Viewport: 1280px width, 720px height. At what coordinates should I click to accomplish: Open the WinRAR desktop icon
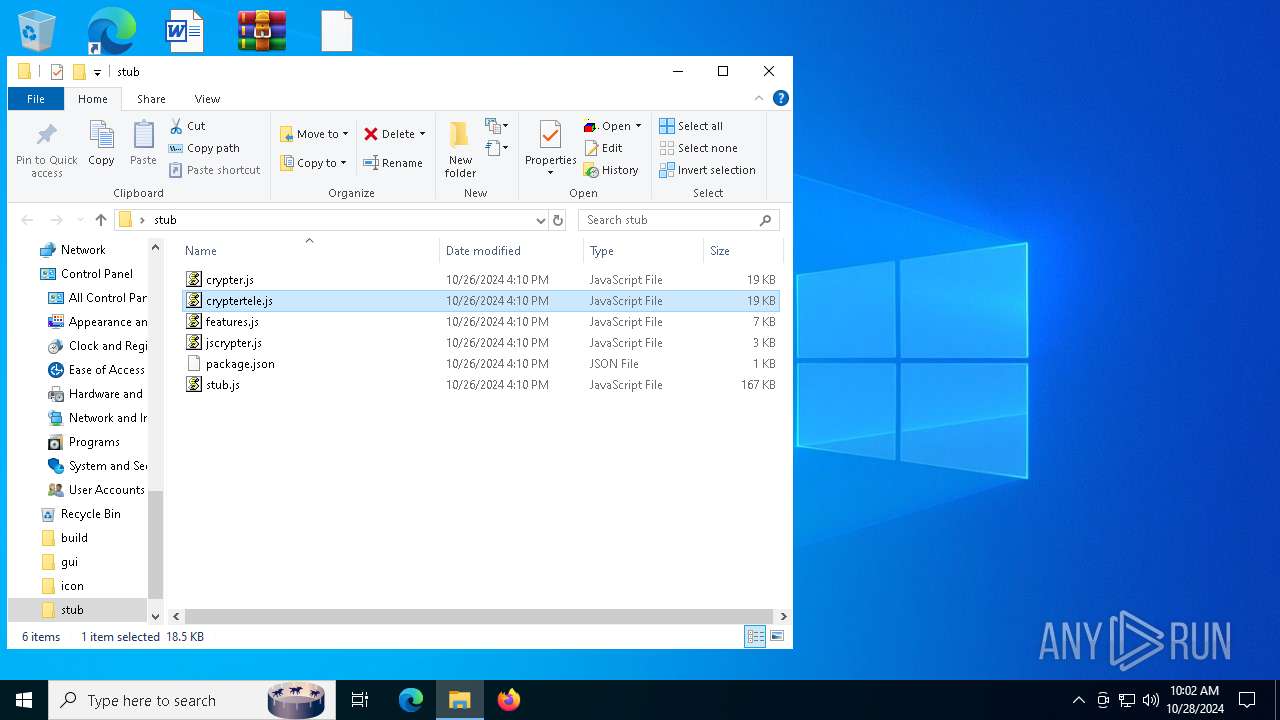pyautogui.click(x=262, y=30)
